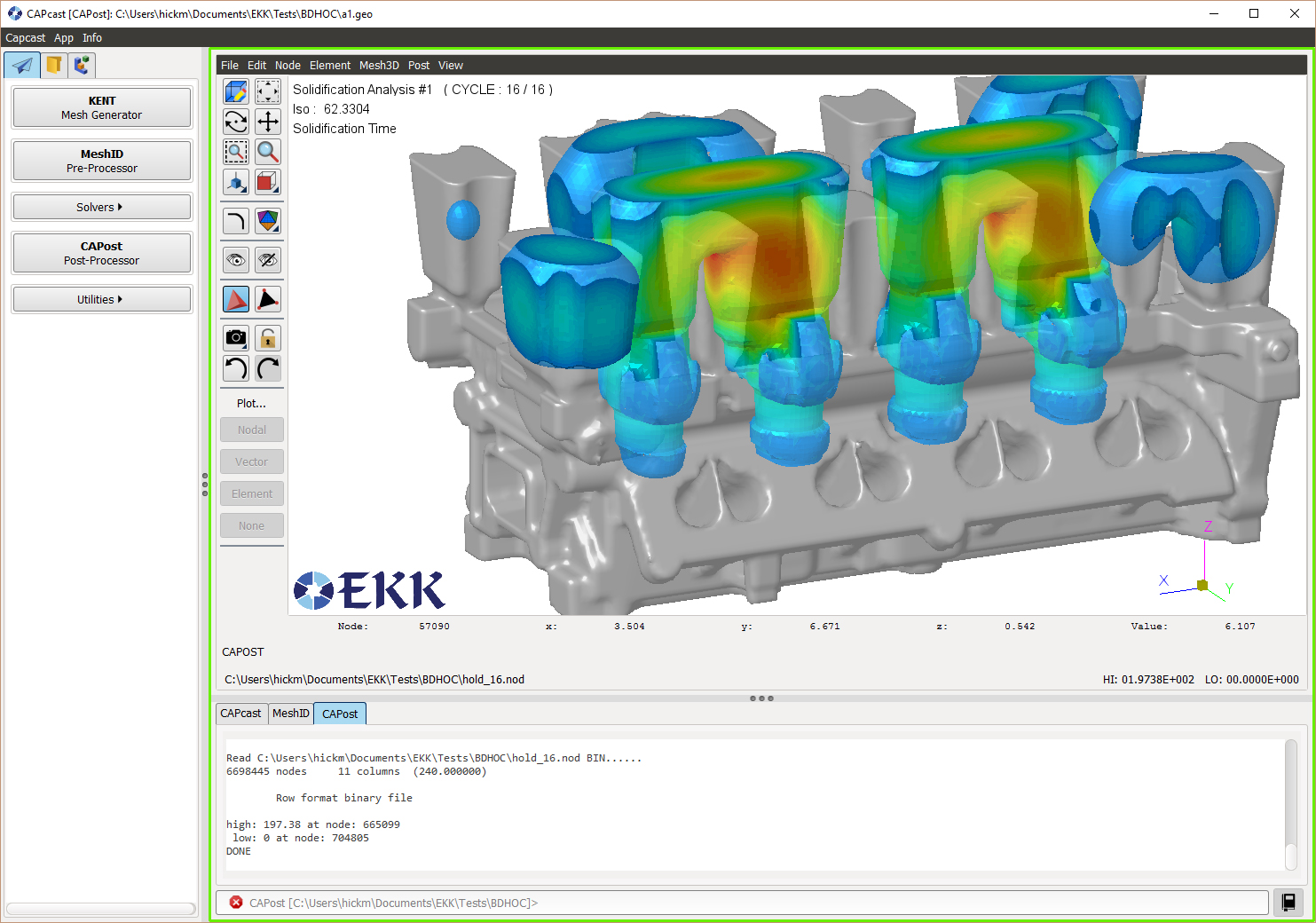Click the show (open eye) icon
Viewport: 1316px width, 923px height.
[x=236, y=260]
